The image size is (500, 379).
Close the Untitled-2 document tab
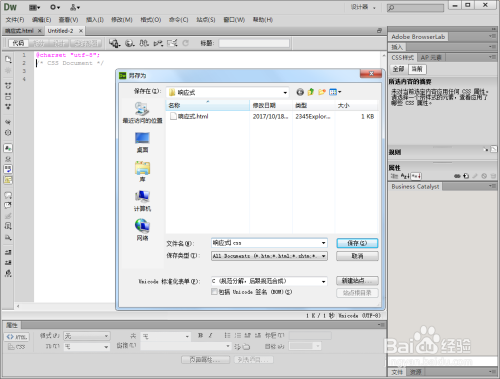[x=81, y=31]
